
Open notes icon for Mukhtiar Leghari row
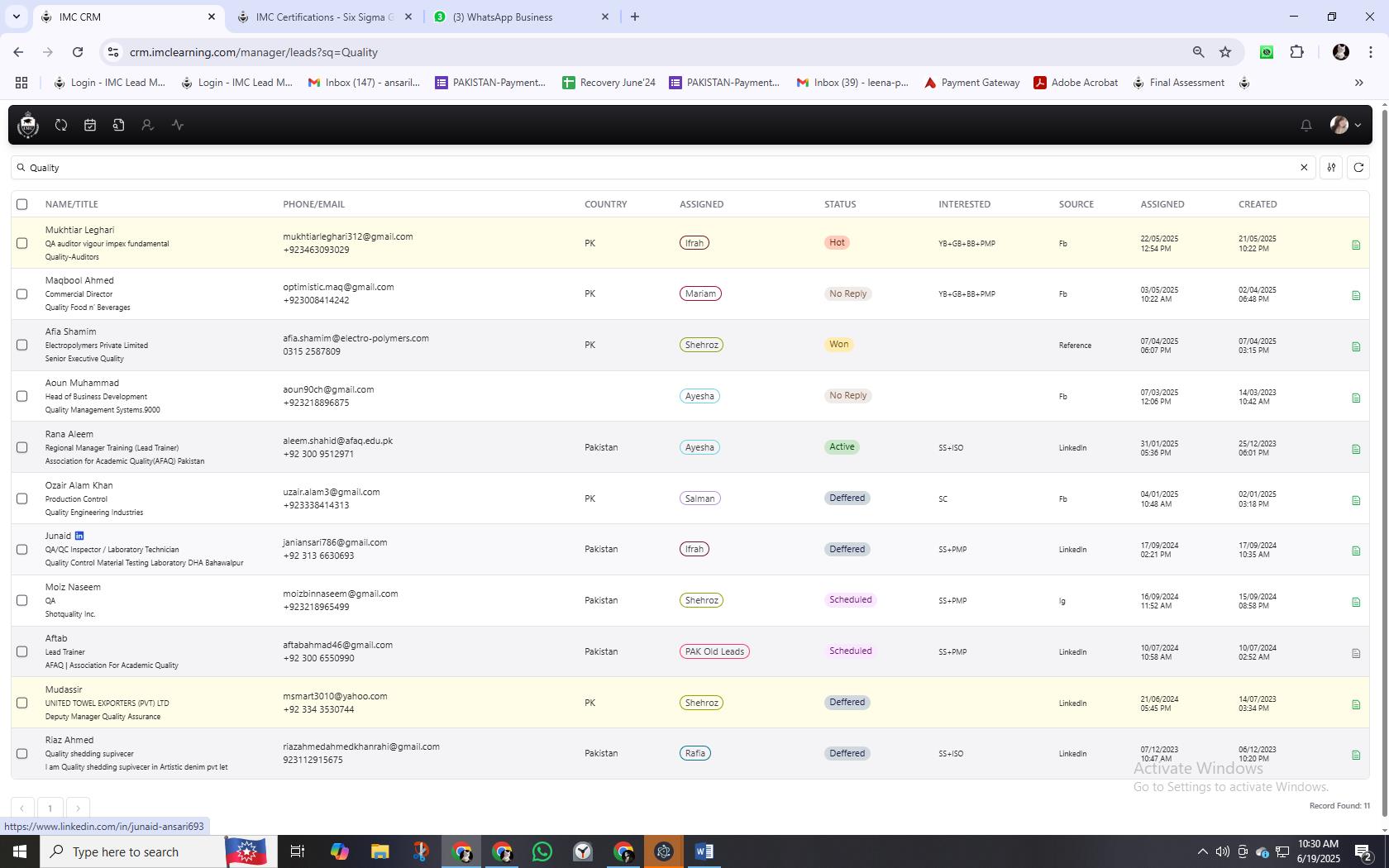click(x=1356, y=245)
